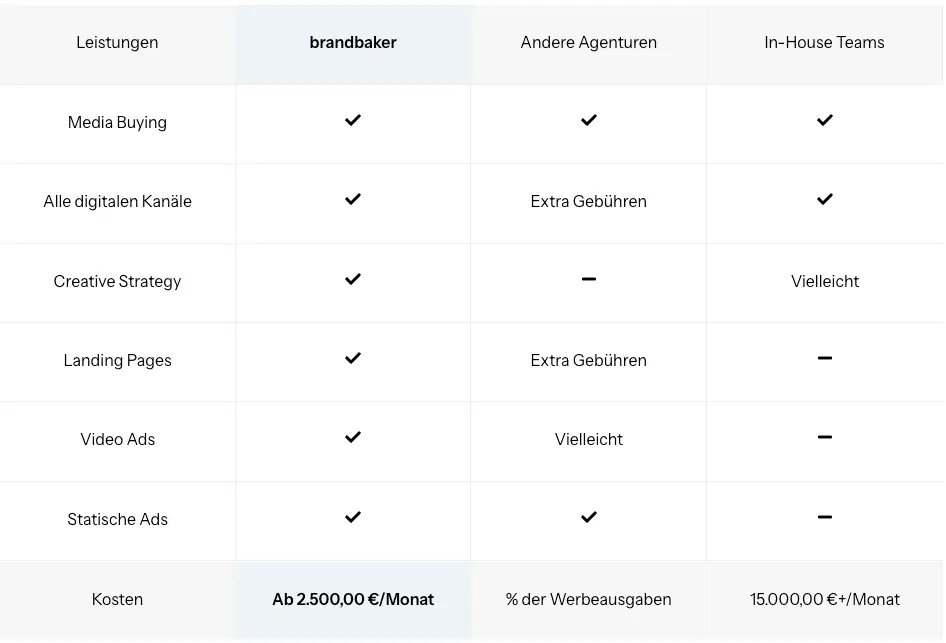Image resolution: width=946 pixels, height=643 pixels.
Task: Click In-House Teams checkmark for Alle digitalen Kanäle
Action: pos(825,199)
